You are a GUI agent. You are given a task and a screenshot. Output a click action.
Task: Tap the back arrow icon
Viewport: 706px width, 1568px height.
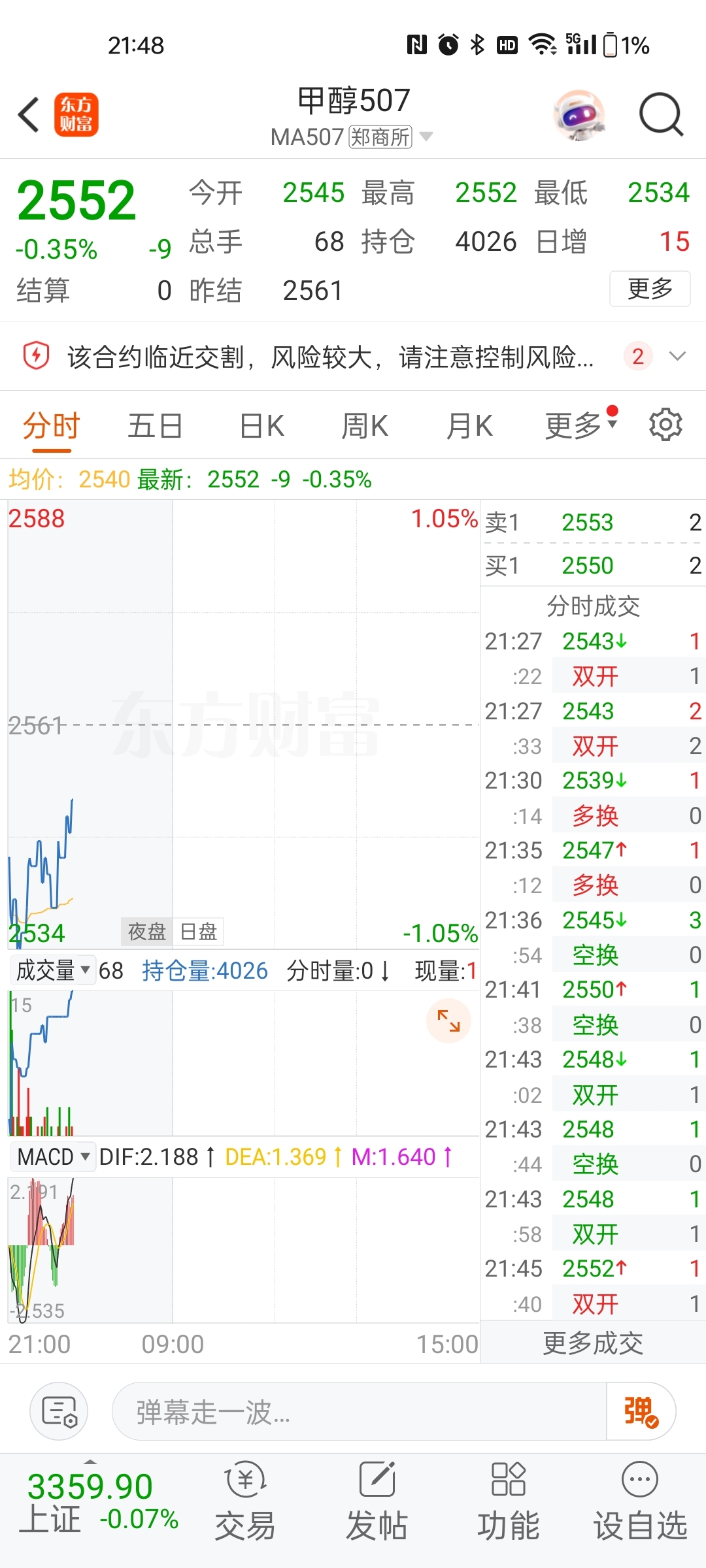[x=29, y=115]
